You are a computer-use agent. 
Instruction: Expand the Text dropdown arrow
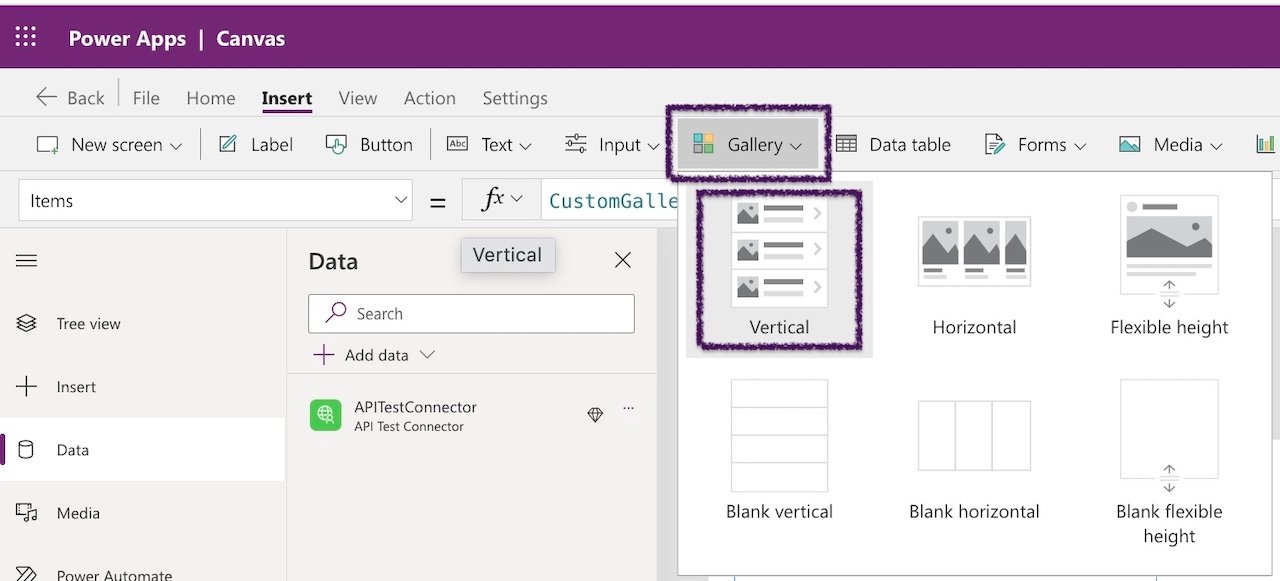pos(526,146)
